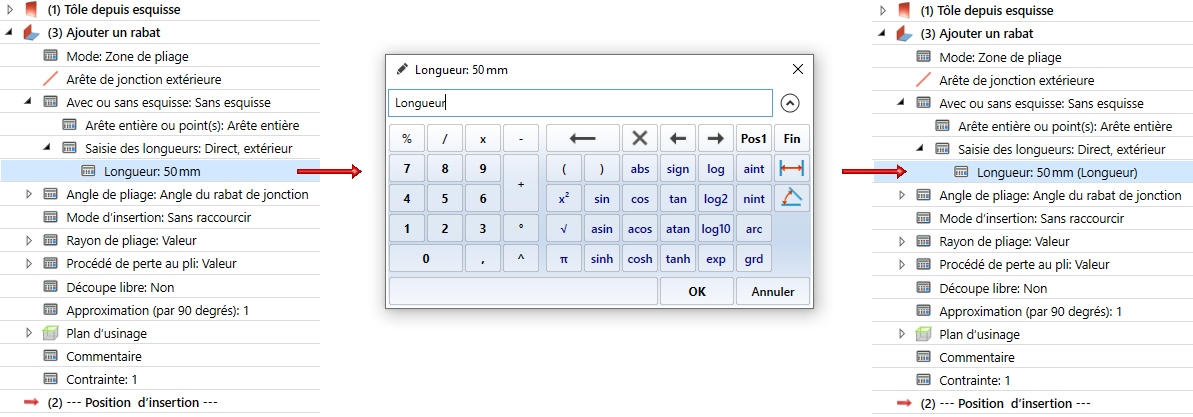Click the acos function key
Image resolution: width=1193 pixels, height=417 pixels.
point(640,228)
